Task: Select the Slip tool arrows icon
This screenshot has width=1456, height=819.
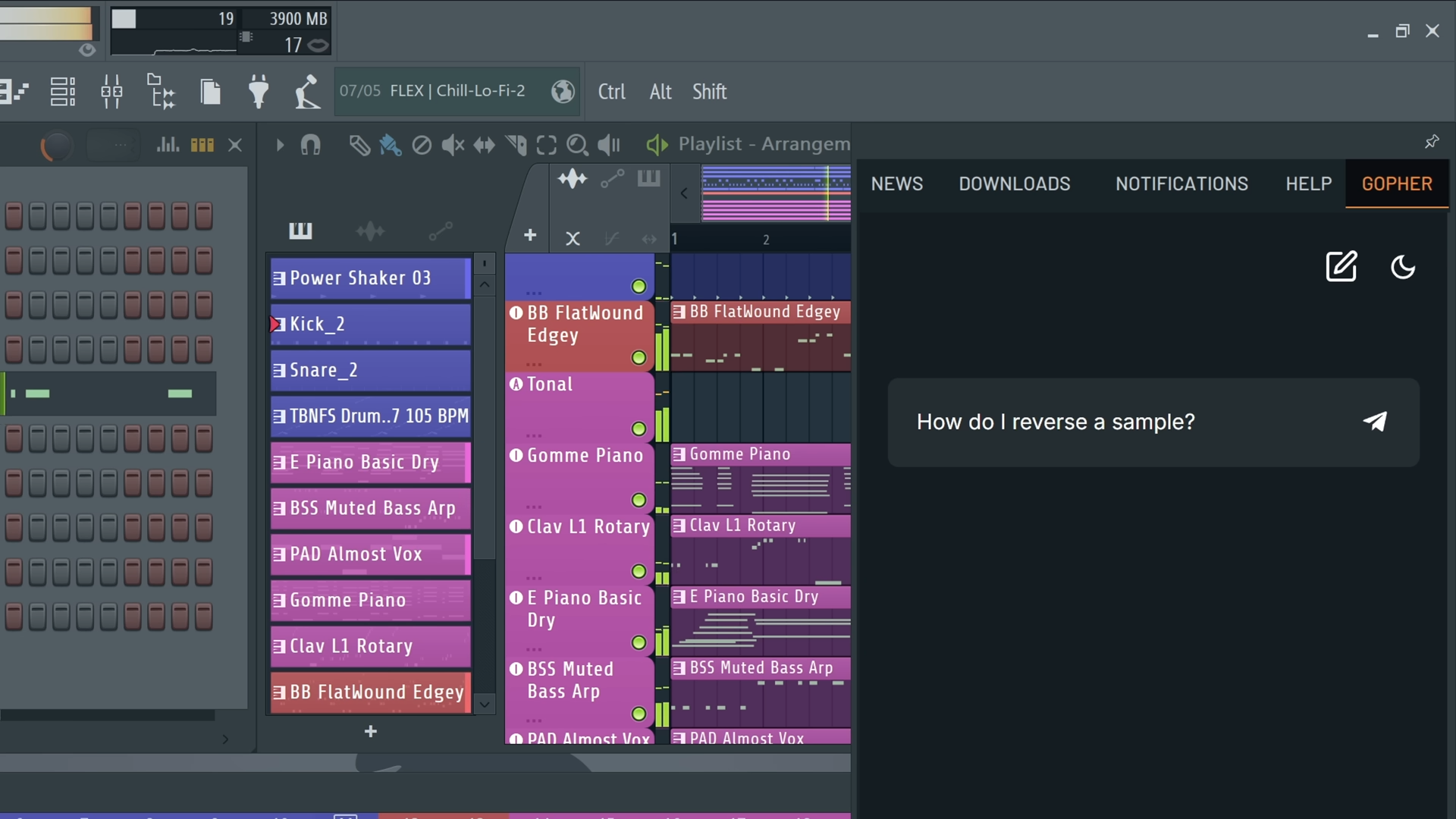Action: click(484, 145)
